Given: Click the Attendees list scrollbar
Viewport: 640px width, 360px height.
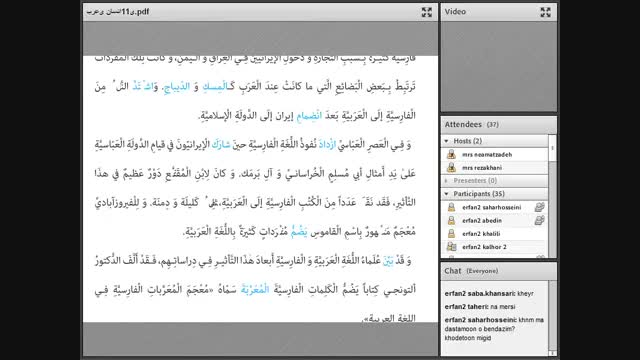Looking at the screenshot, I should (x=552, y=196).
